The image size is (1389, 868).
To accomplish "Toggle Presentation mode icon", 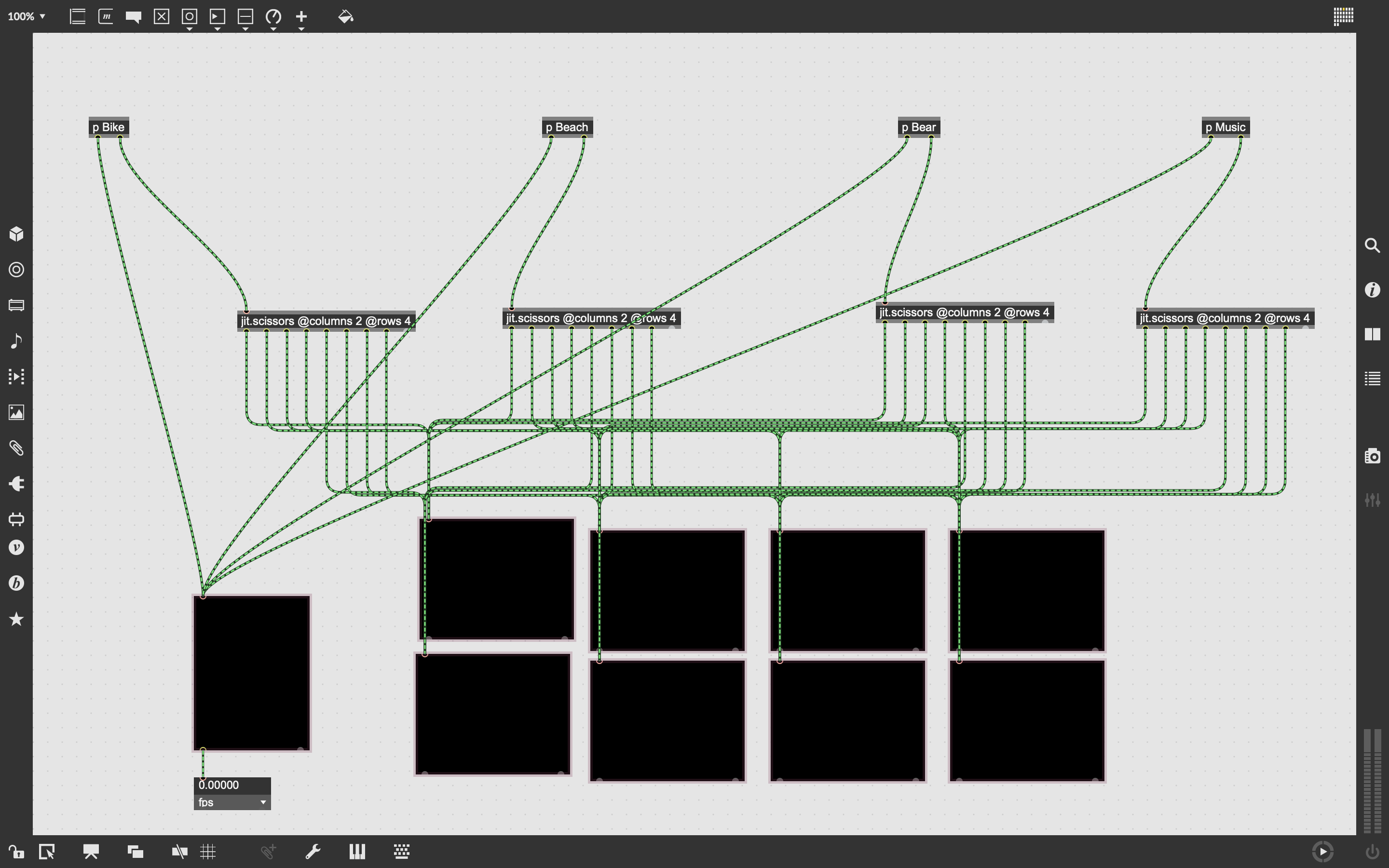I will tap(91, 851).
